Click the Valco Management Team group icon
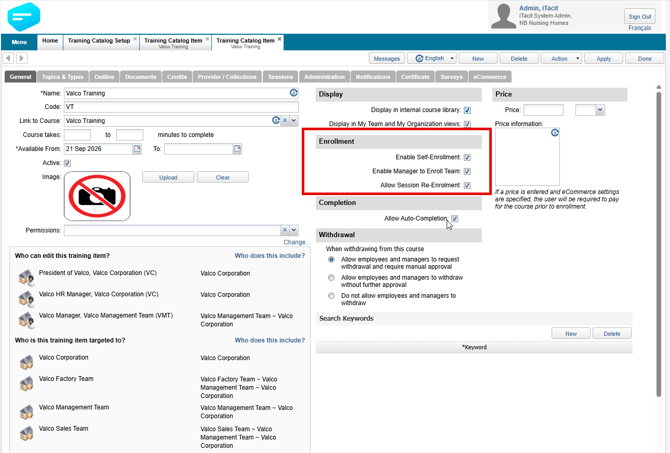 [26, 412]
